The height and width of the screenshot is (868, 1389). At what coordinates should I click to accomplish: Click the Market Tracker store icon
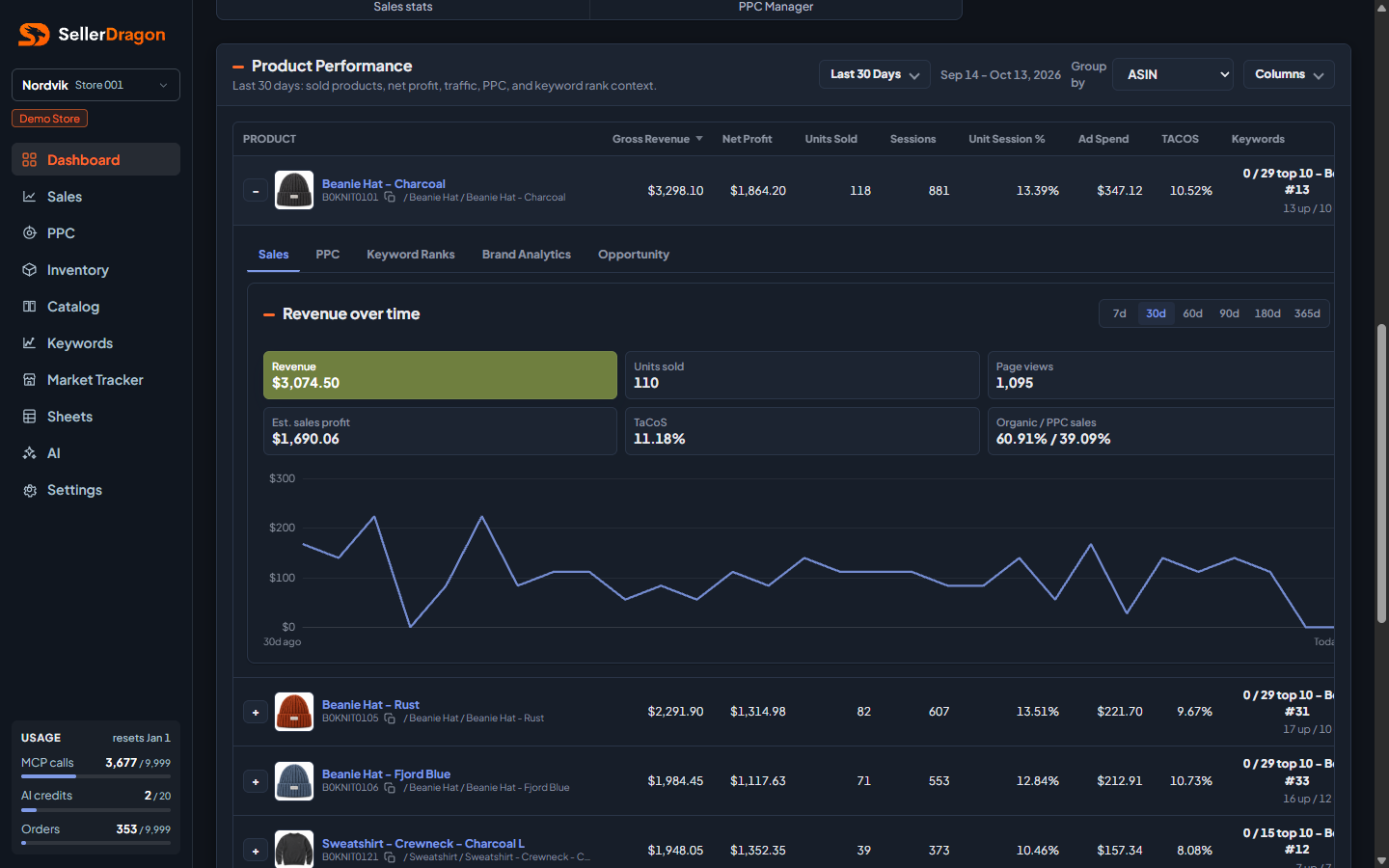pos(29,380)
